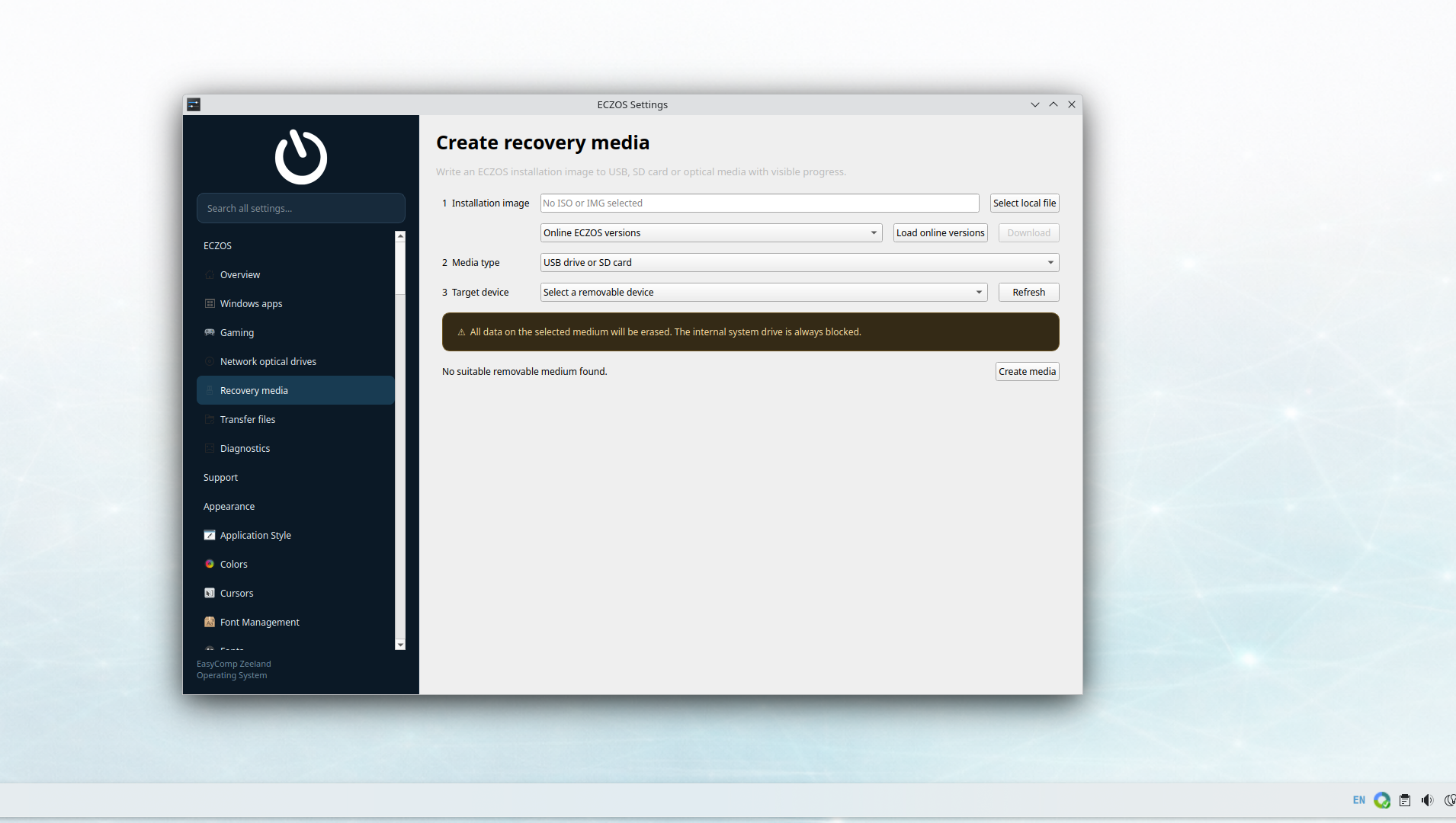The width and height of the screenshot is (1456, 823).
Task: Click the 'No suitable removable medium found.' text
Action: click(524, 371)
